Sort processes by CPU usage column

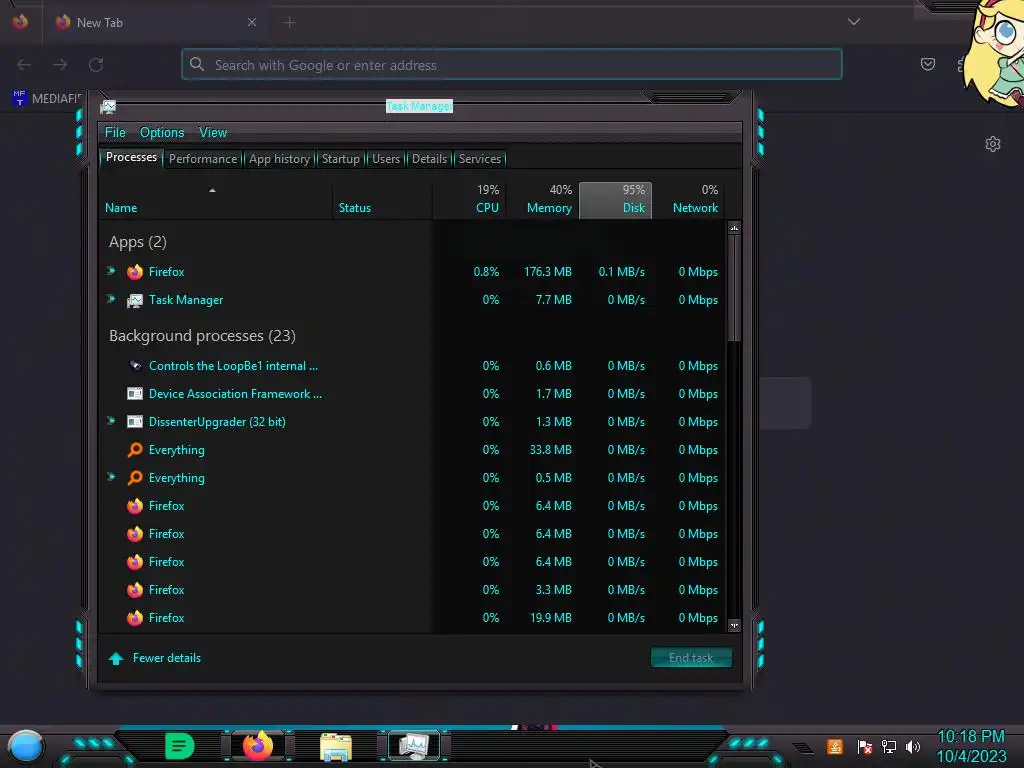click(469, 200)
